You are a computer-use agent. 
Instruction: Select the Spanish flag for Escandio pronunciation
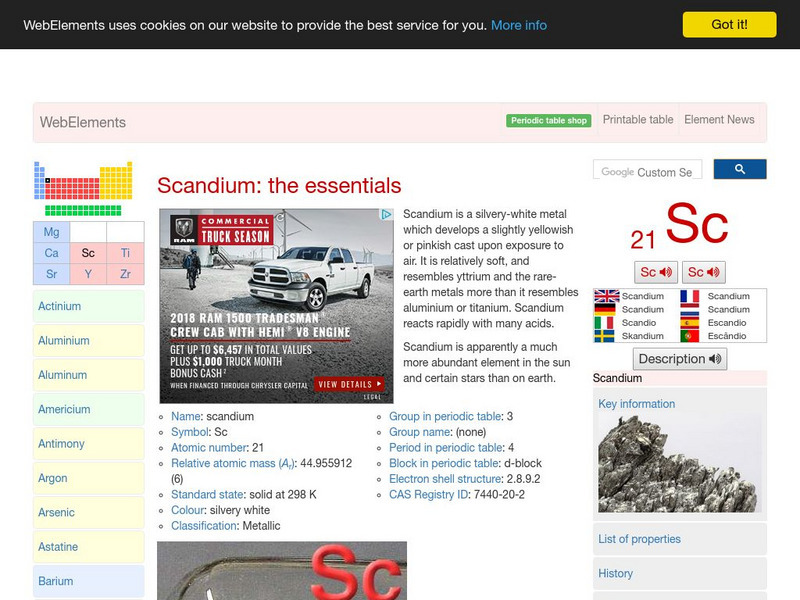(690, 322)
